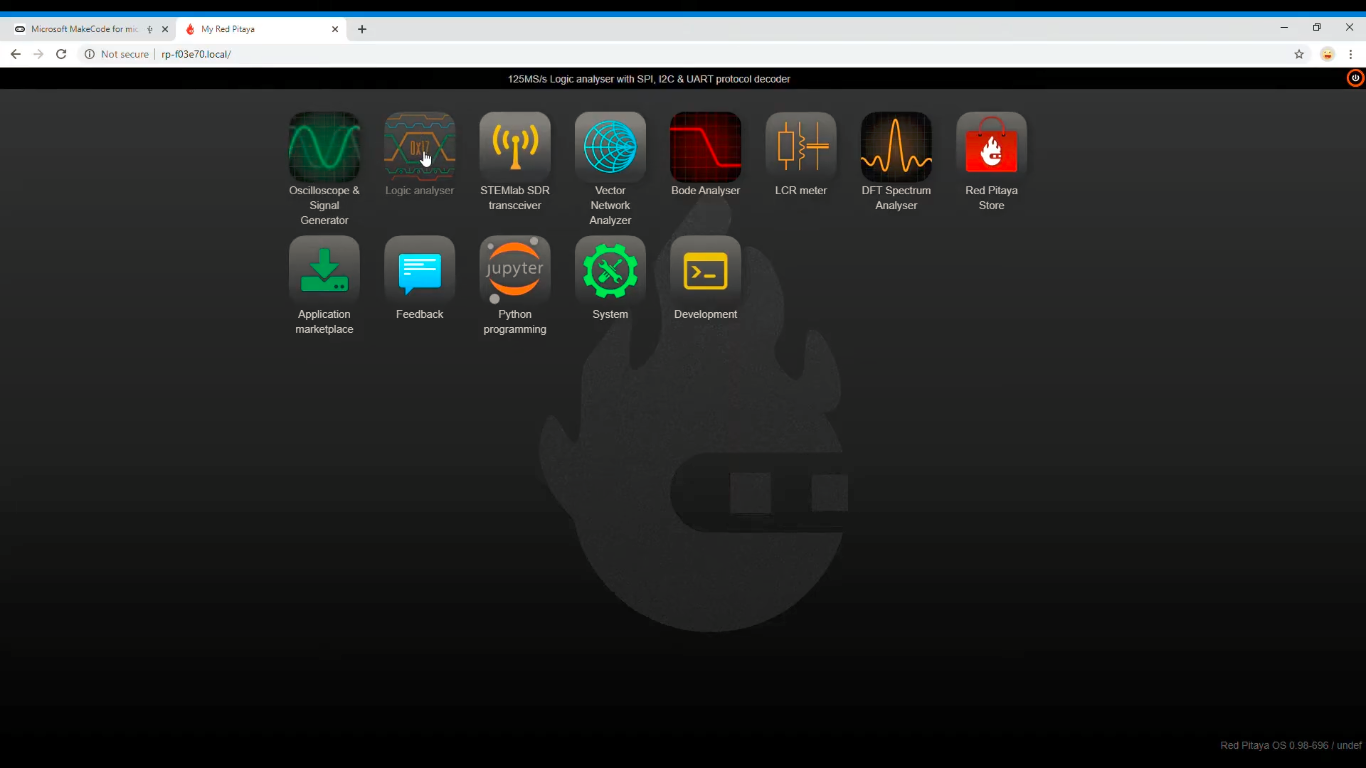The image size is (1366, 768).
Task: Start the Vector Network Analyzer
Action: (x=610, y=147)
